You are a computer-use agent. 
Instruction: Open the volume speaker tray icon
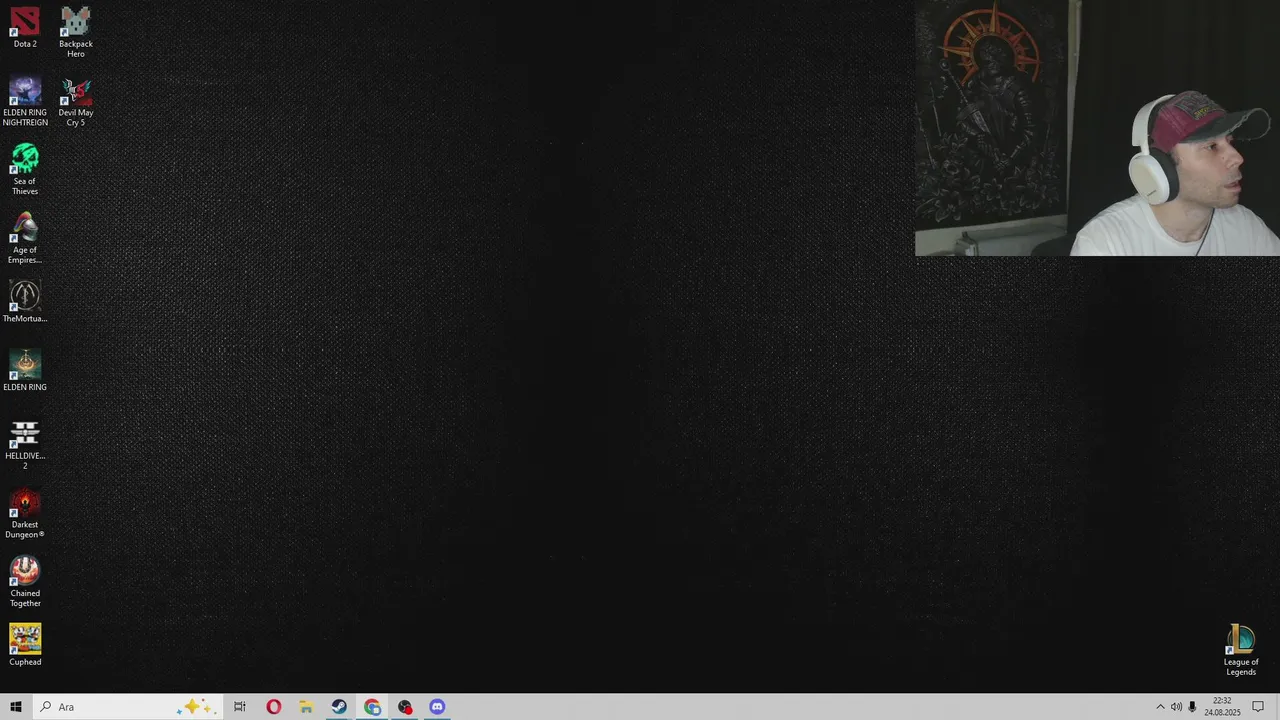pyautogui.click(x=1176, y=707)
